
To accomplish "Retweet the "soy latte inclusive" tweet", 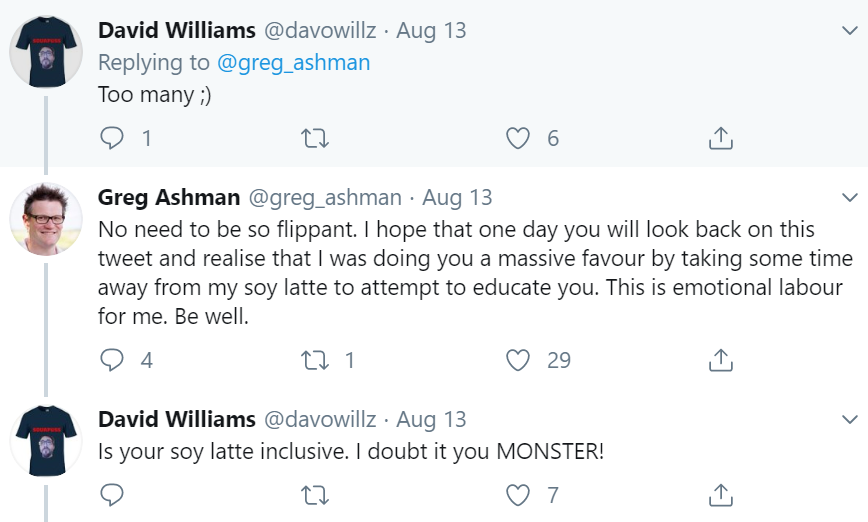I will [x=314, y=494].
